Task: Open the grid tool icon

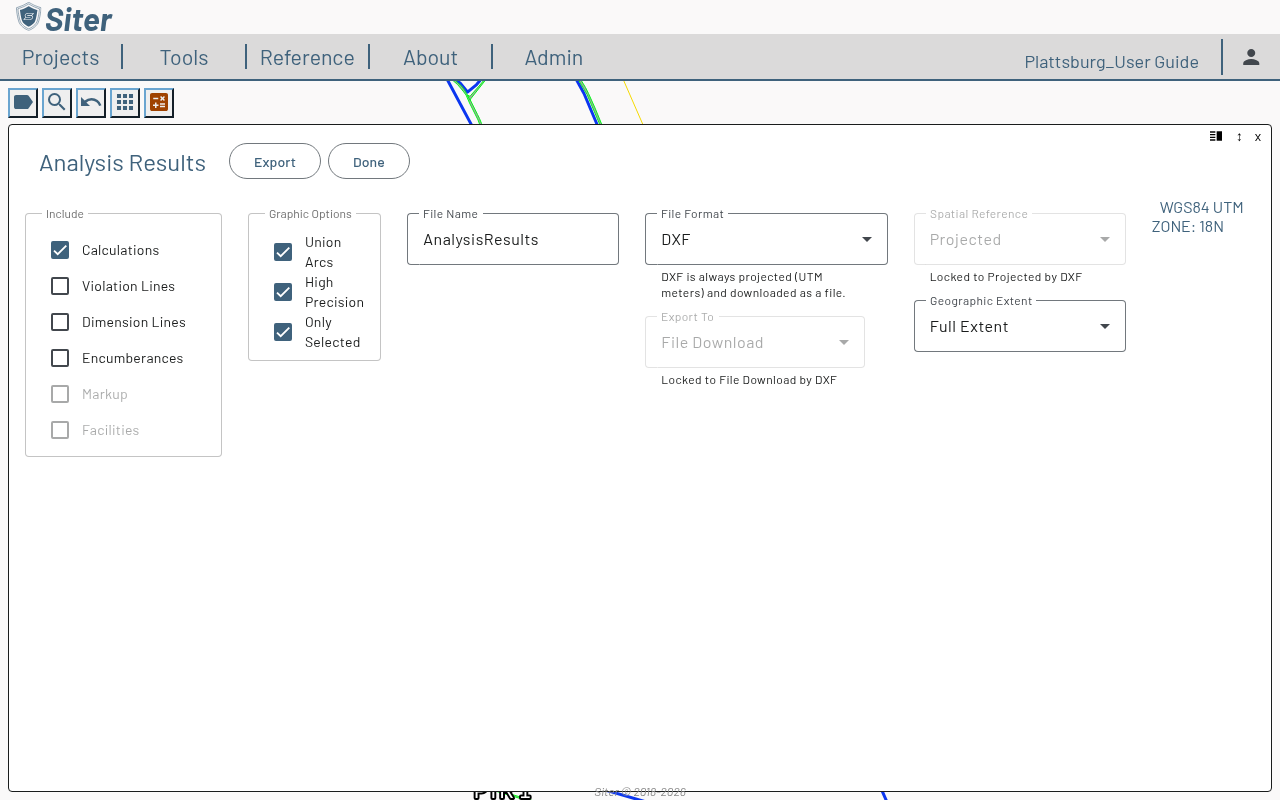Action: point(125,102)
